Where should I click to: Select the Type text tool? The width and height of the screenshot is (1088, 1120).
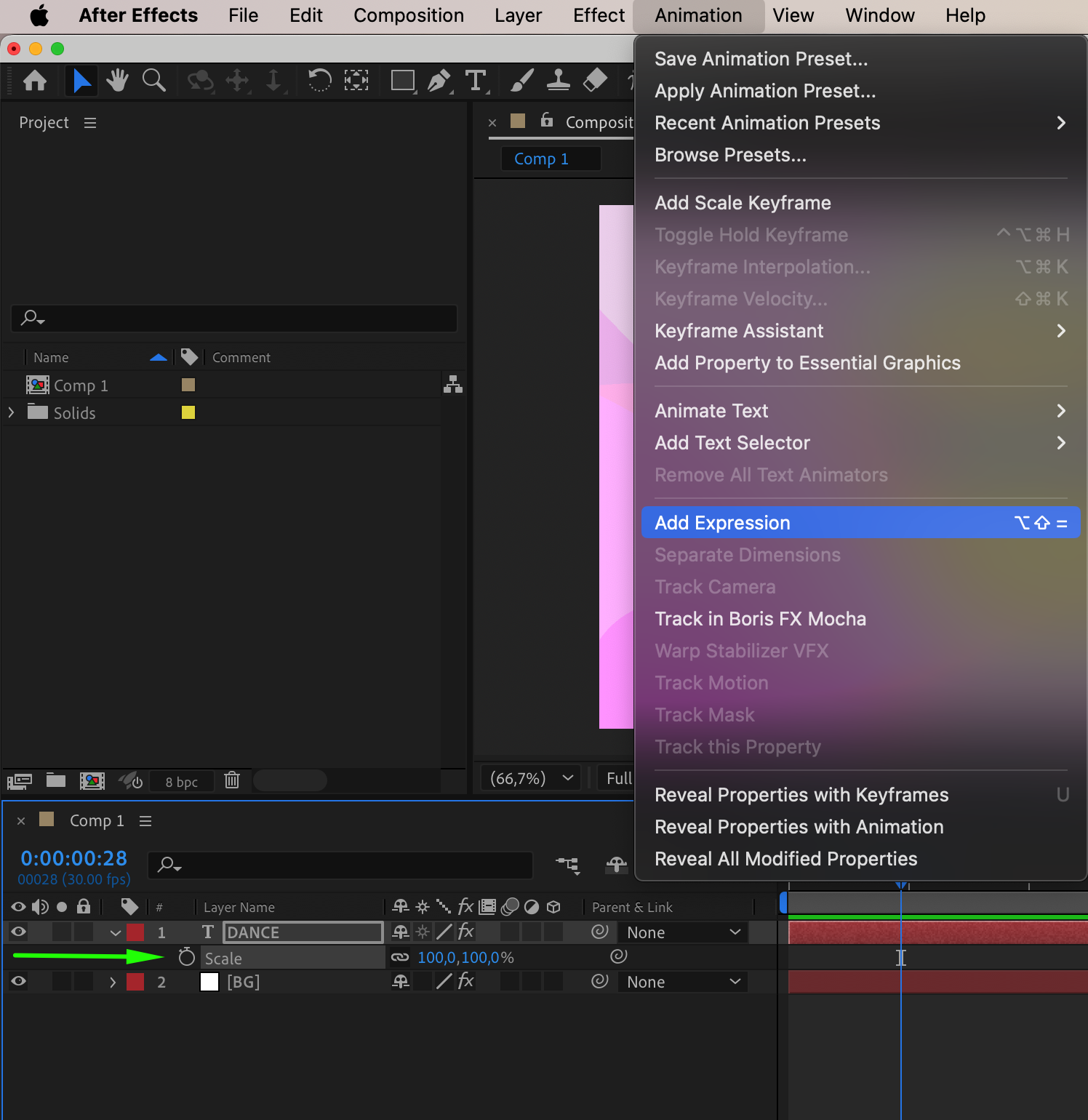click(x=476, y=80)
